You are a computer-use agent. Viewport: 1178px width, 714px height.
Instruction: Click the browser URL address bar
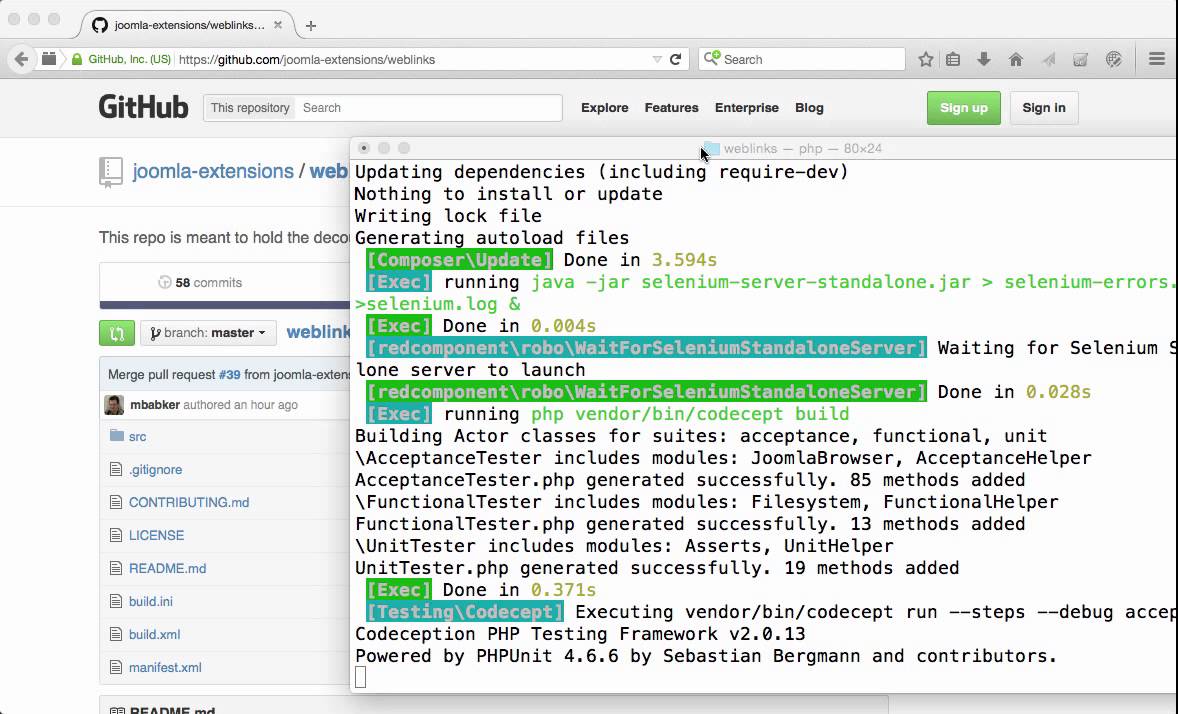413,59
